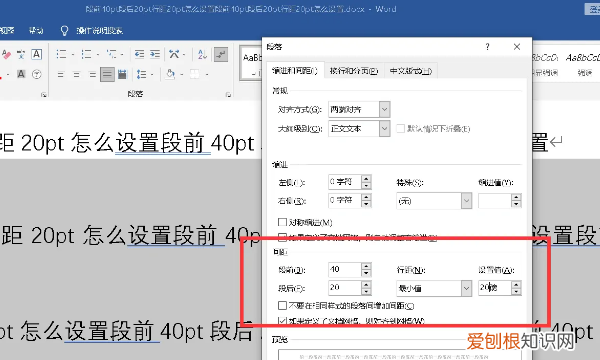Screen dimensions: 600x360
Task: Switch to the Indents and Spacing tab
Action: (295, 71)
